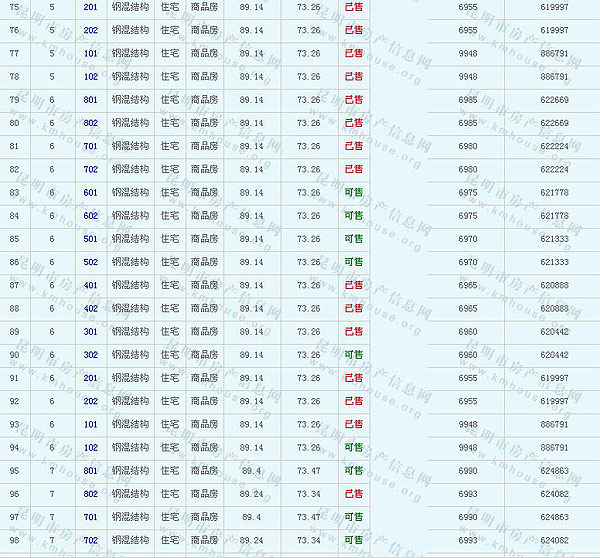Open room 801 link in row 95
600x558 pixels.
click(x=91, y=470)
